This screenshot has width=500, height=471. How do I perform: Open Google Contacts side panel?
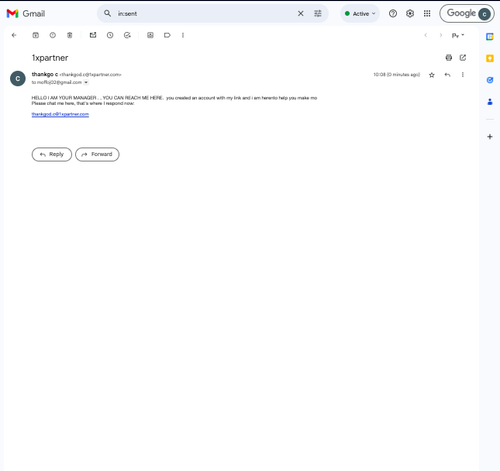(490, 102)
